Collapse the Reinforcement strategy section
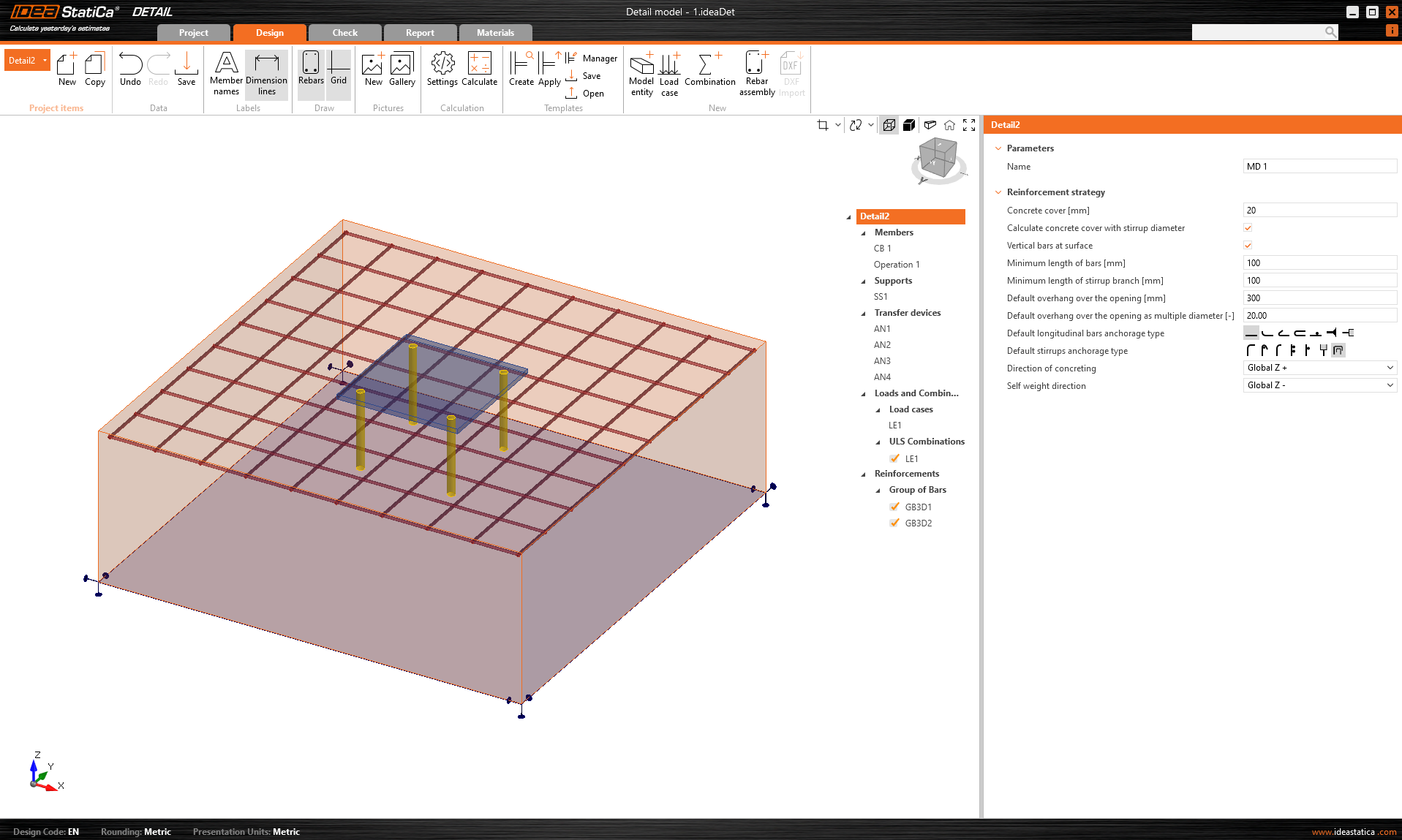Screen dimensions: 1402x840 pyautogui.click(x=998, y=192)
